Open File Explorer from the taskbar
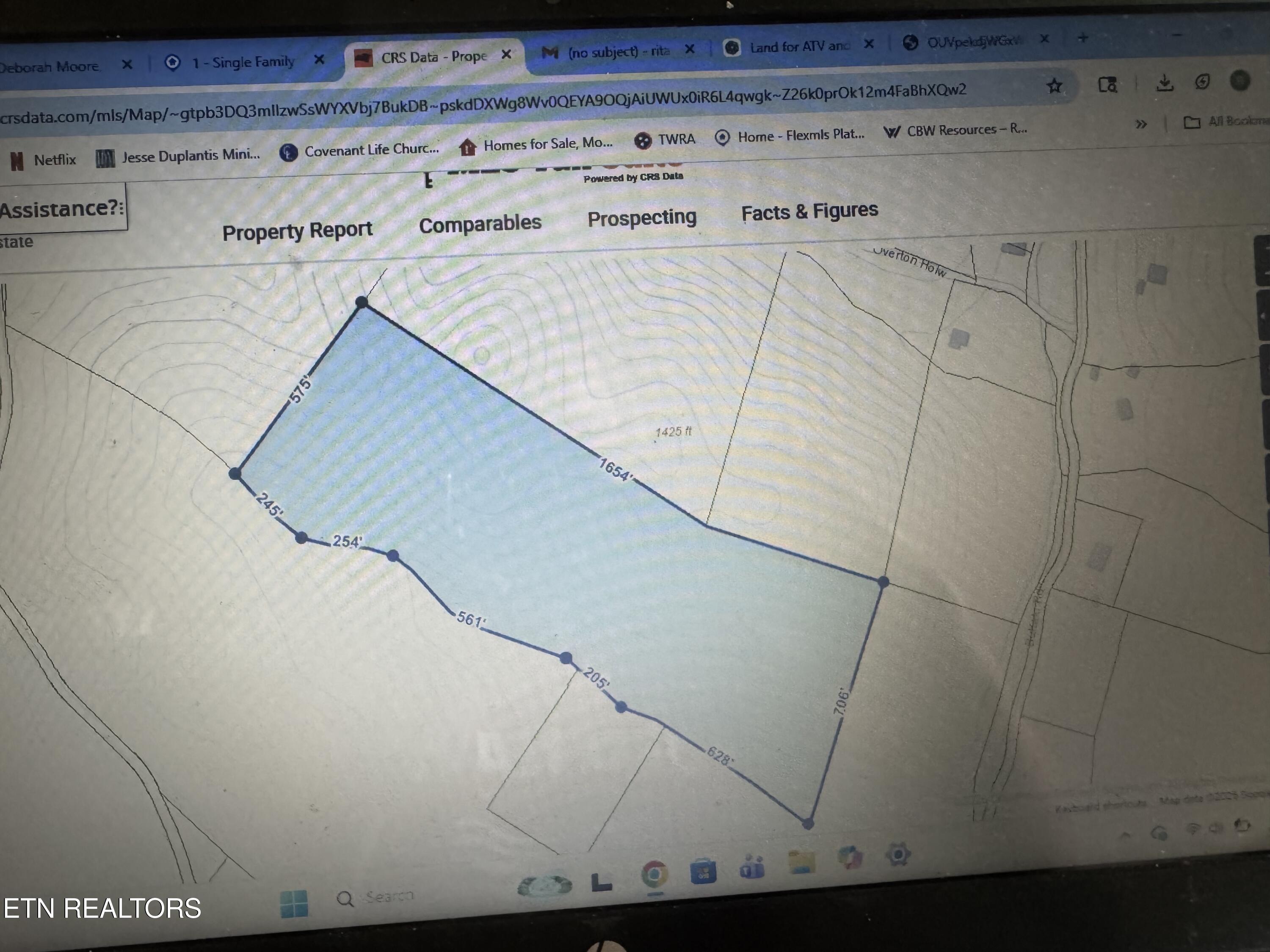1270x952 pixels. point(802,863)
